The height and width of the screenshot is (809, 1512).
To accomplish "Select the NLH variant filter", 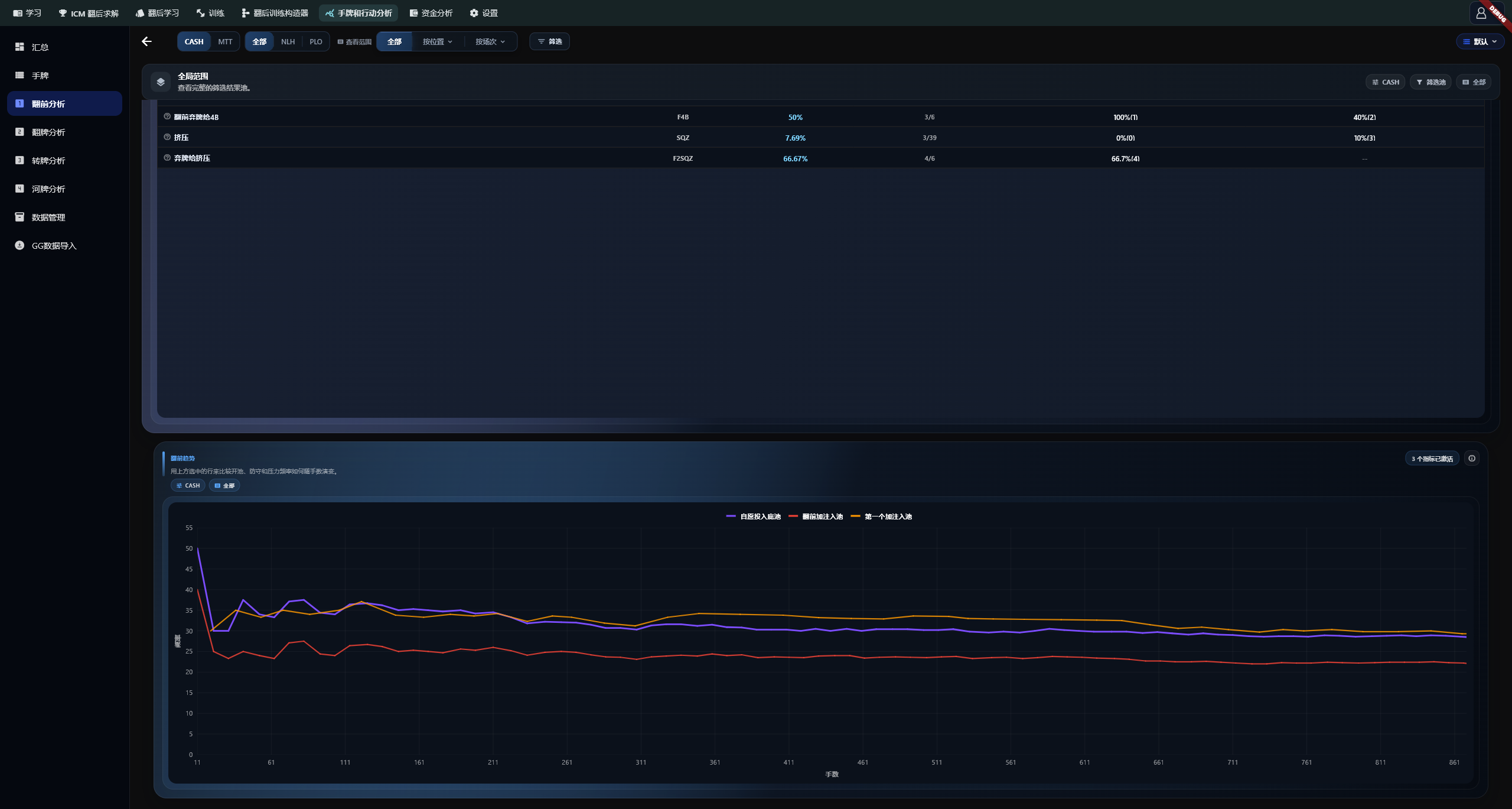I will tap(288, 41).
